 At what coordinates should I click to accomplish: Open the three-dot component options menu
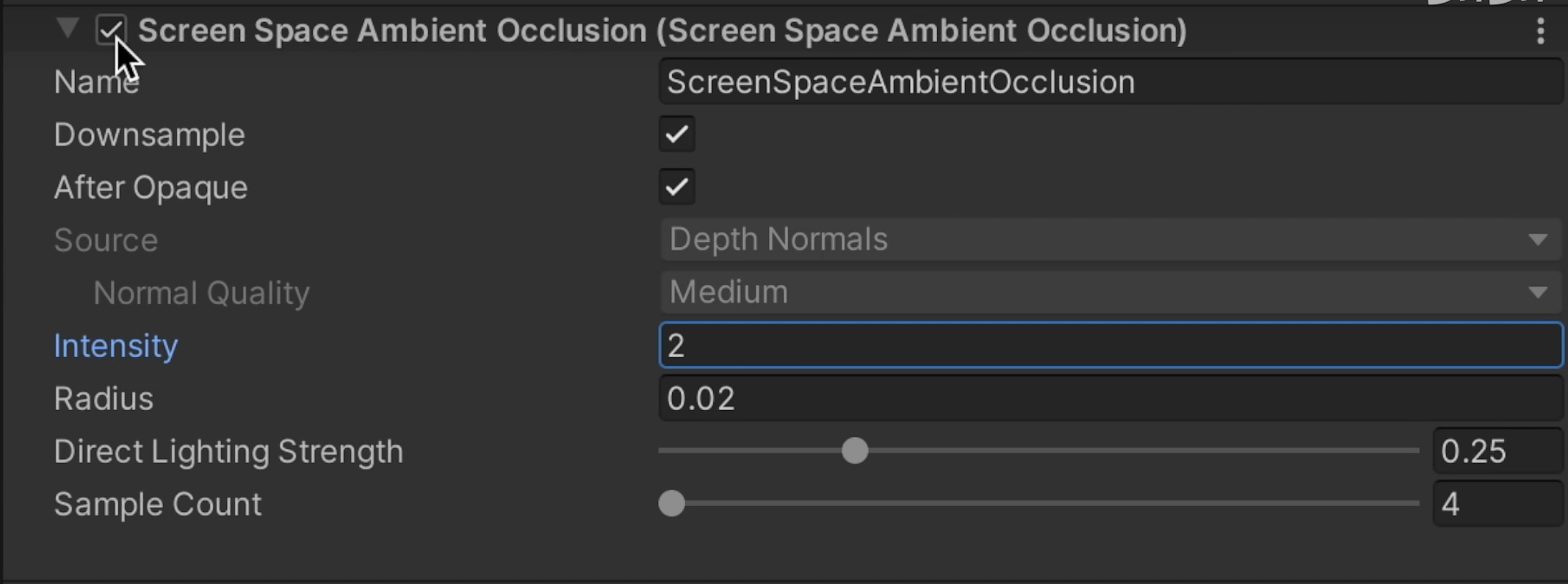tap(1540, 31)
